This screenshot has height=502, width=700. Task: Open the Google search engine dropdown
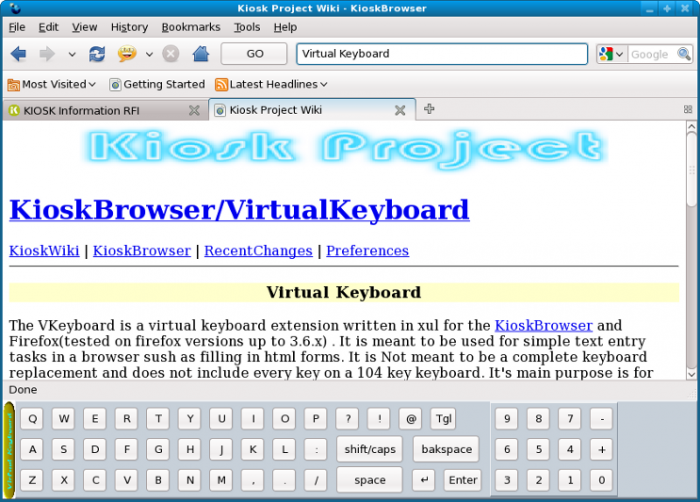[x=611, y=54]
